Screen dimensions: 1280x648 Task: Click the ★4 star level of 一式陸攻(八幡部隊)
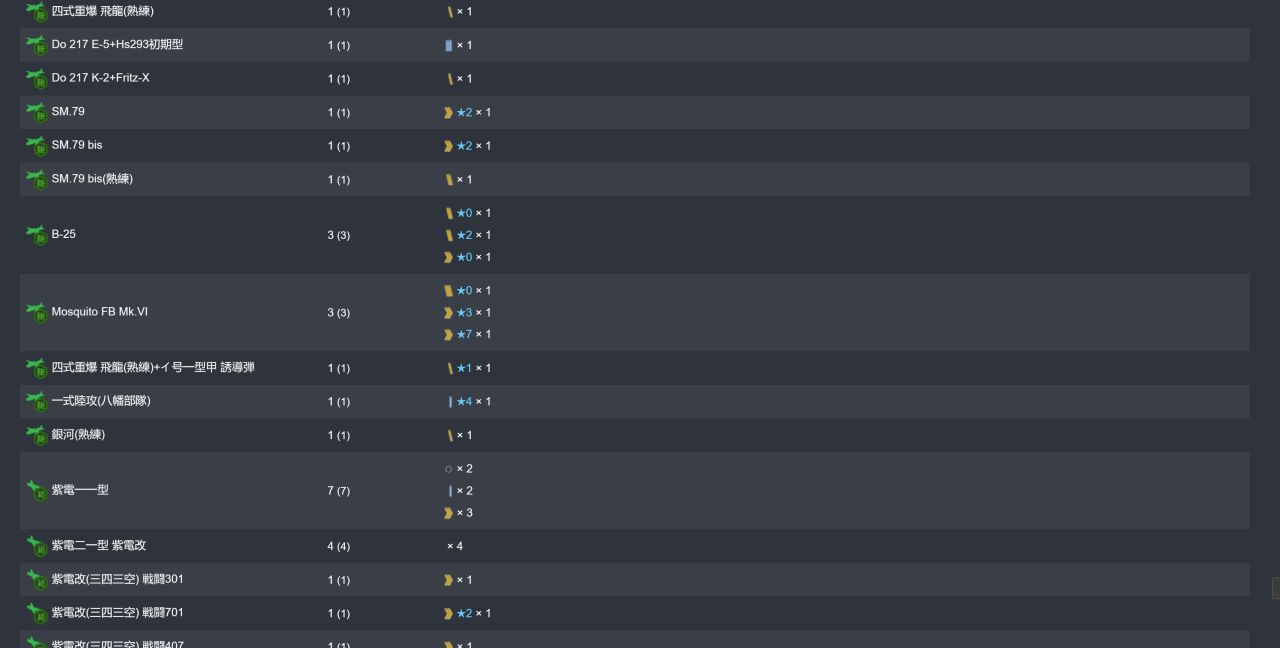click(x=464, y=402)
